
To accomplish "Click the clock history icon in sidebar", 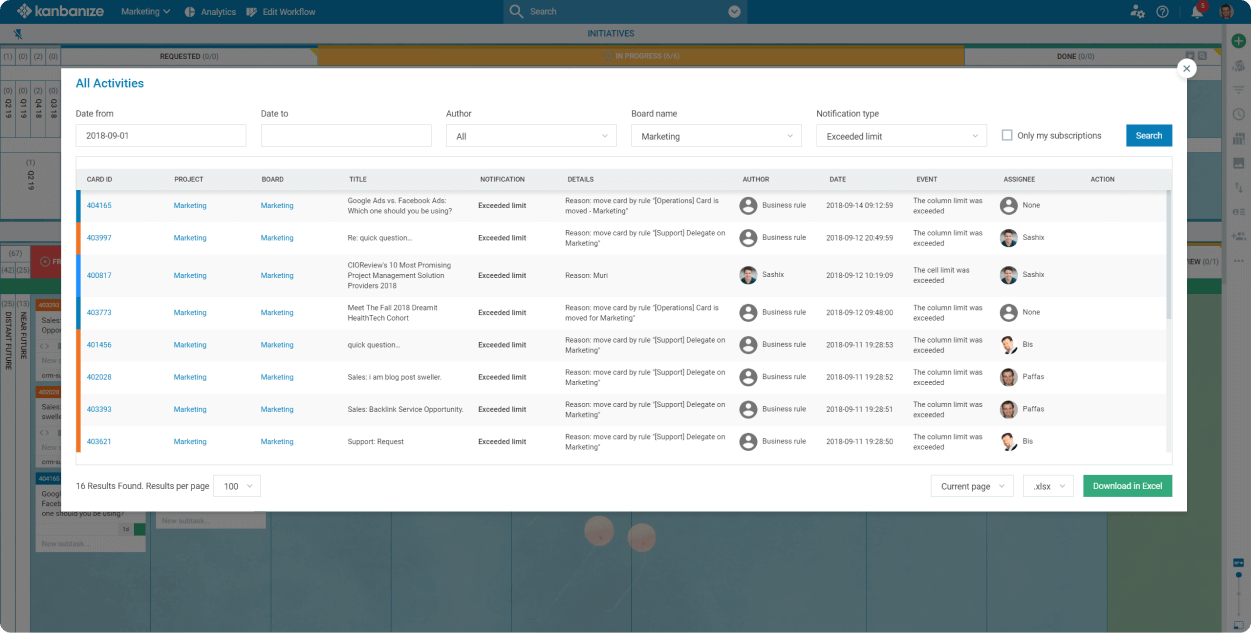I will [1238, 114].
